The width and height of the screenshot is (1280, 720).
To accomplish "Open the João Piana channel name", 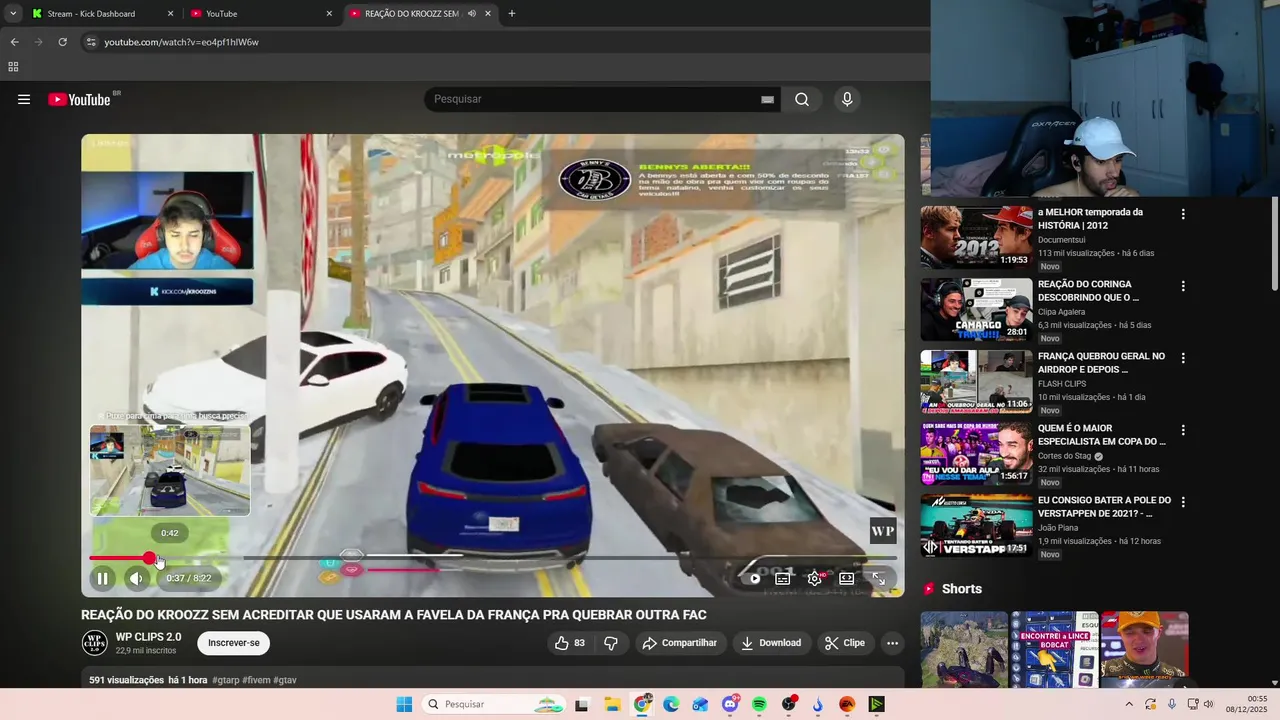I will (x=1060, y=528).
